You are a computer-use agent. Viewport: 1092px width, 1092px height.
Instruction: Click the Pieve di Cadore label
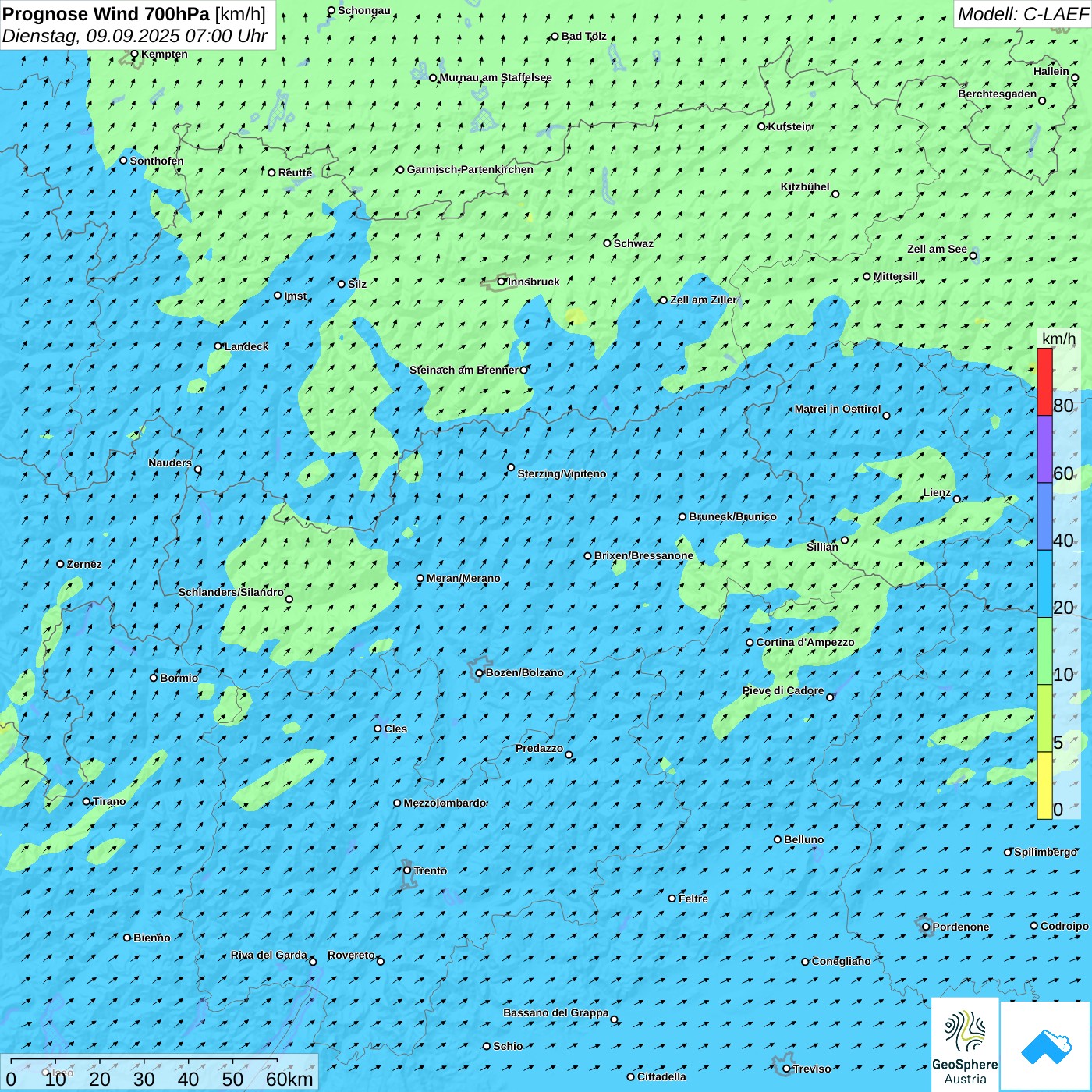pos(782,690)
